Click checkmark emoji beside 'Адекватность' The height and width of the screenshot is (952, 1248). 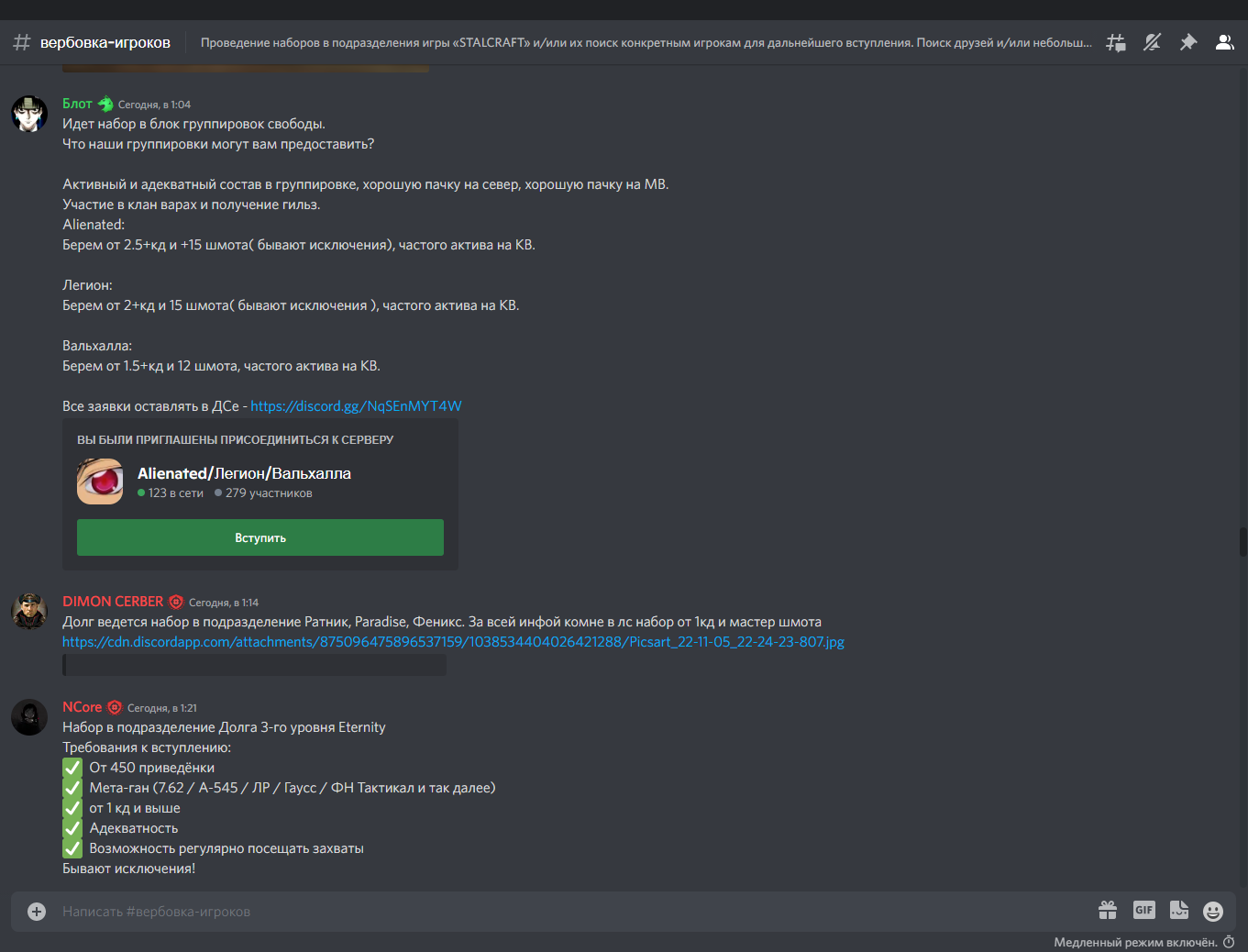pyautogui.click(x=72, y=828)
